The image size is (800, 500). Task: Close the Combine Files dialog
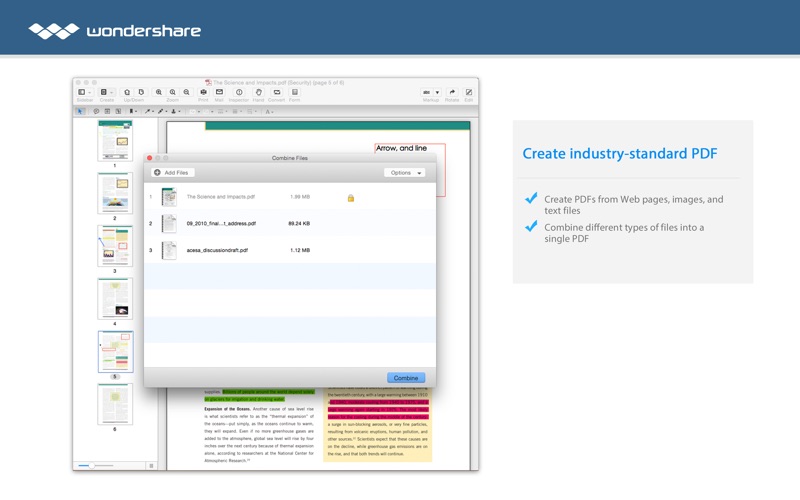149,158
